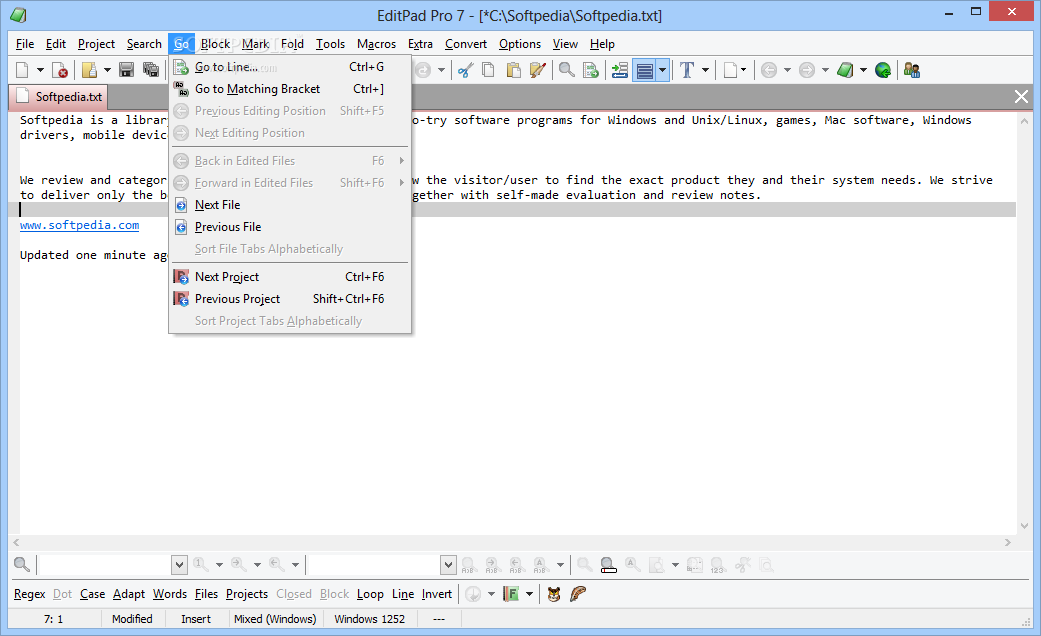The width and height of the screenshot is (1041, 636).
Task: Toggle the Loop search option
Action: click(x=370, y=594)
